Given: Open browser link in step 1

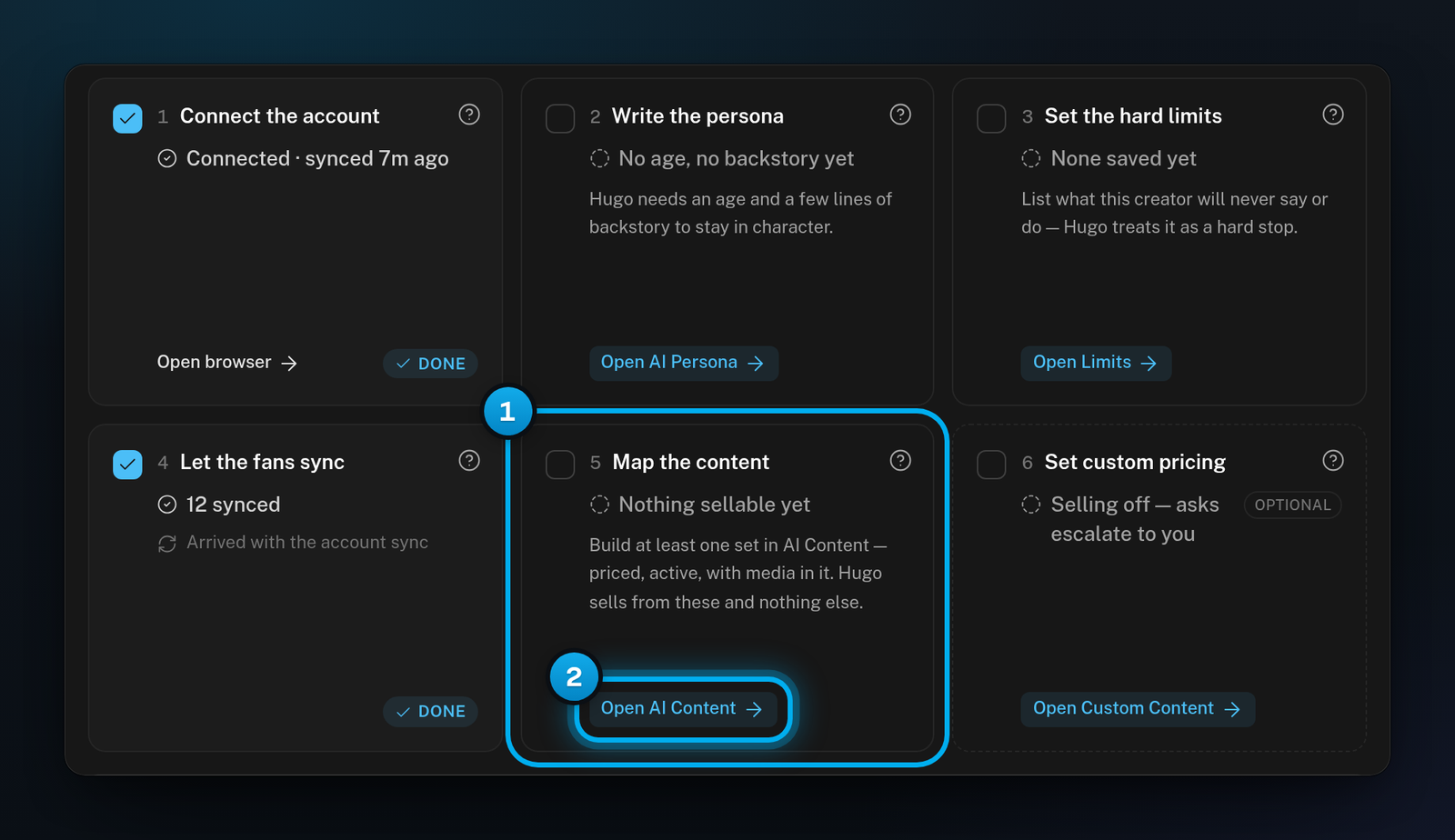Looking at the screenshot, I should tap(227, 362).
